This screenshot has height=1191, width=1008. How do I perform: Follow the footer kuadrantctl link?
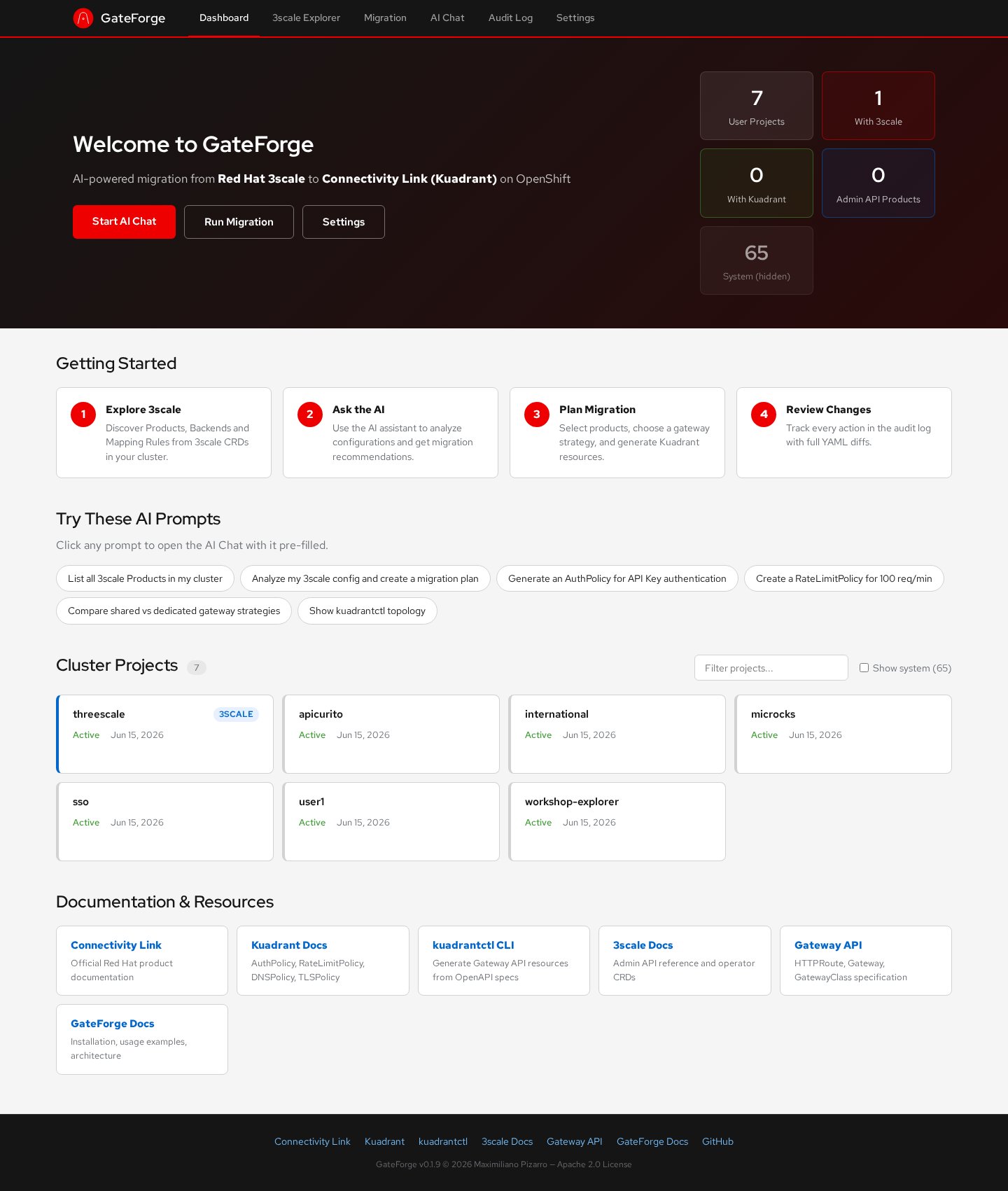point(443,1141)
